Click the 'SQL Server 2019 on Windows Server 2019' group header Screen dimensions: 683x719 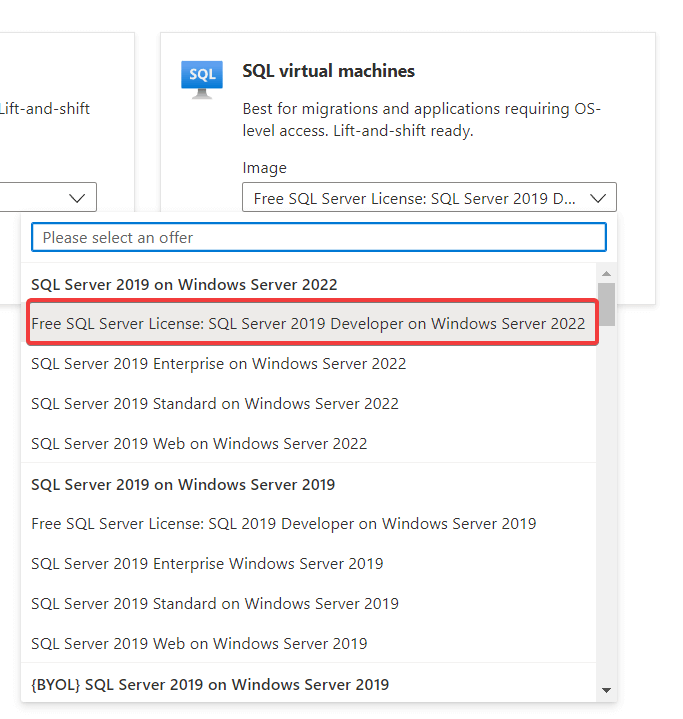click(183, 485)
